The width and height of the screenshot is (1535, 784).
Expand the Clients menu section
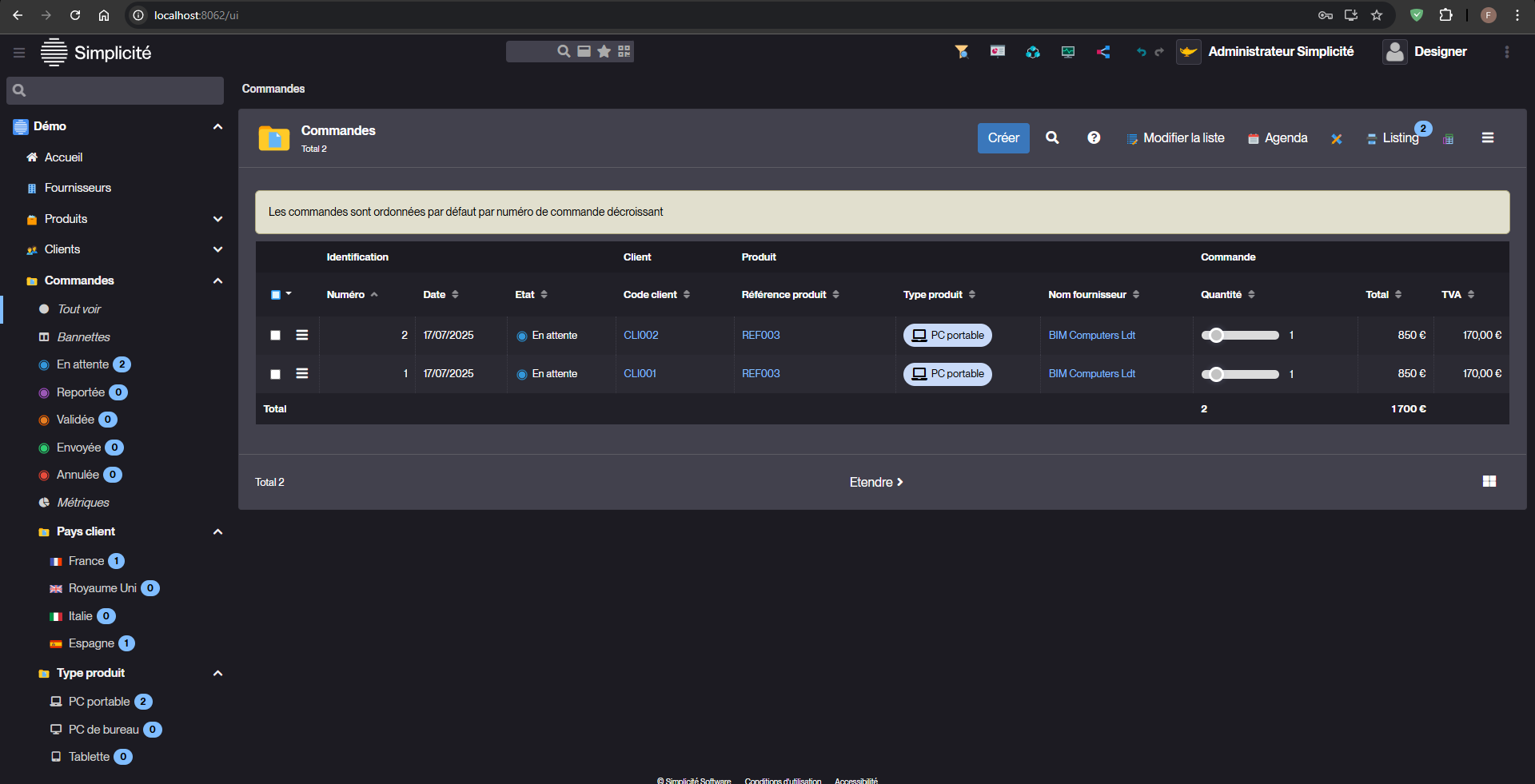pos(217,249)
